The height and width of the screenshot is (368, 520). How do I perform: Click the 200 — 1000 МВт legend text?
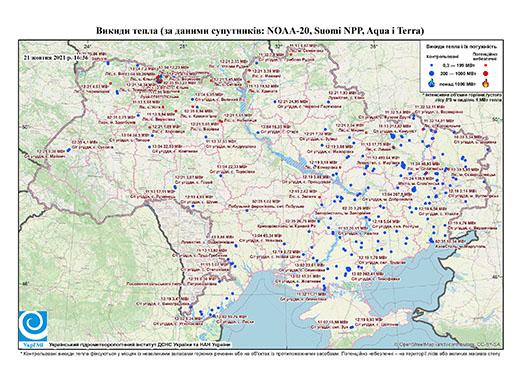point(458,74)
